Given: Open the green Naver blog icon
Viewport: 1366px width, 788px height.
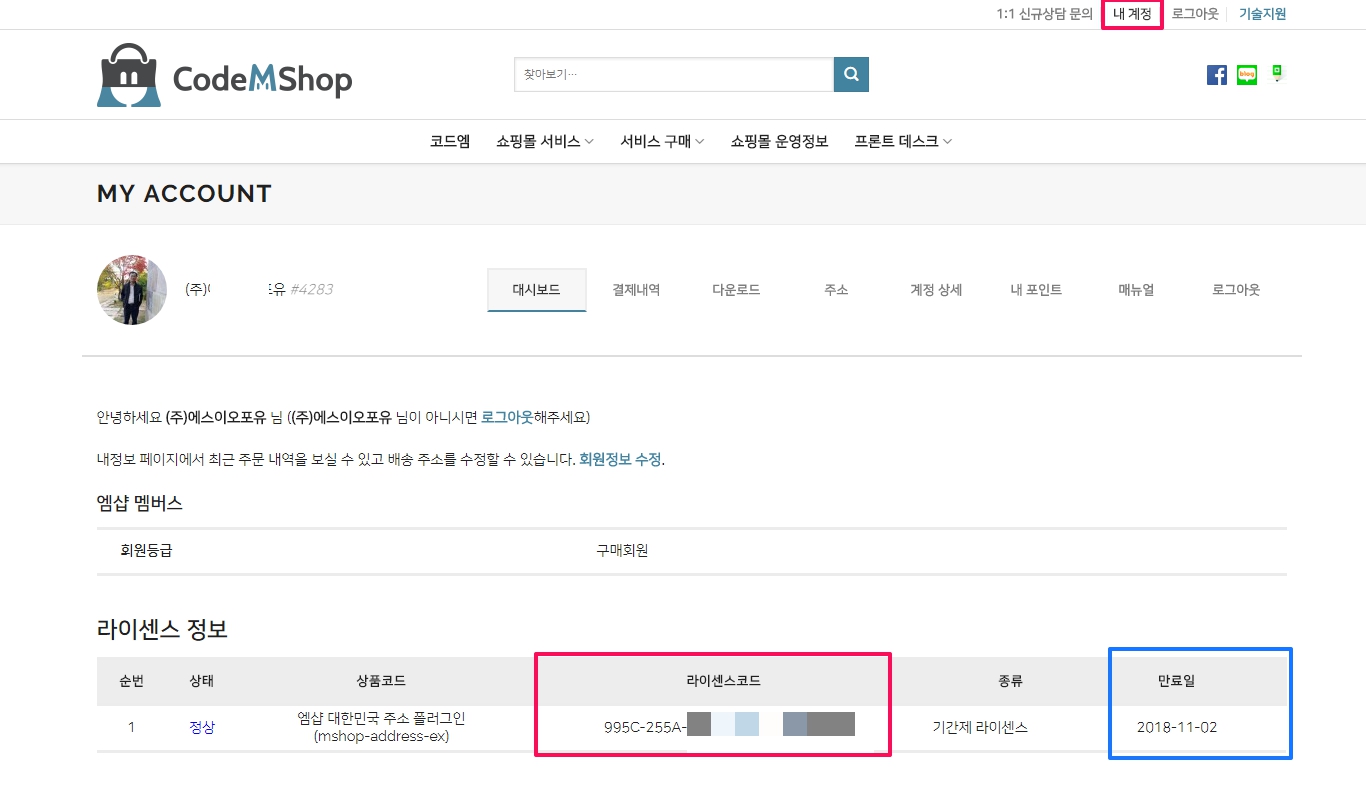Looking at the screenshot, I should coord(1246,75).
